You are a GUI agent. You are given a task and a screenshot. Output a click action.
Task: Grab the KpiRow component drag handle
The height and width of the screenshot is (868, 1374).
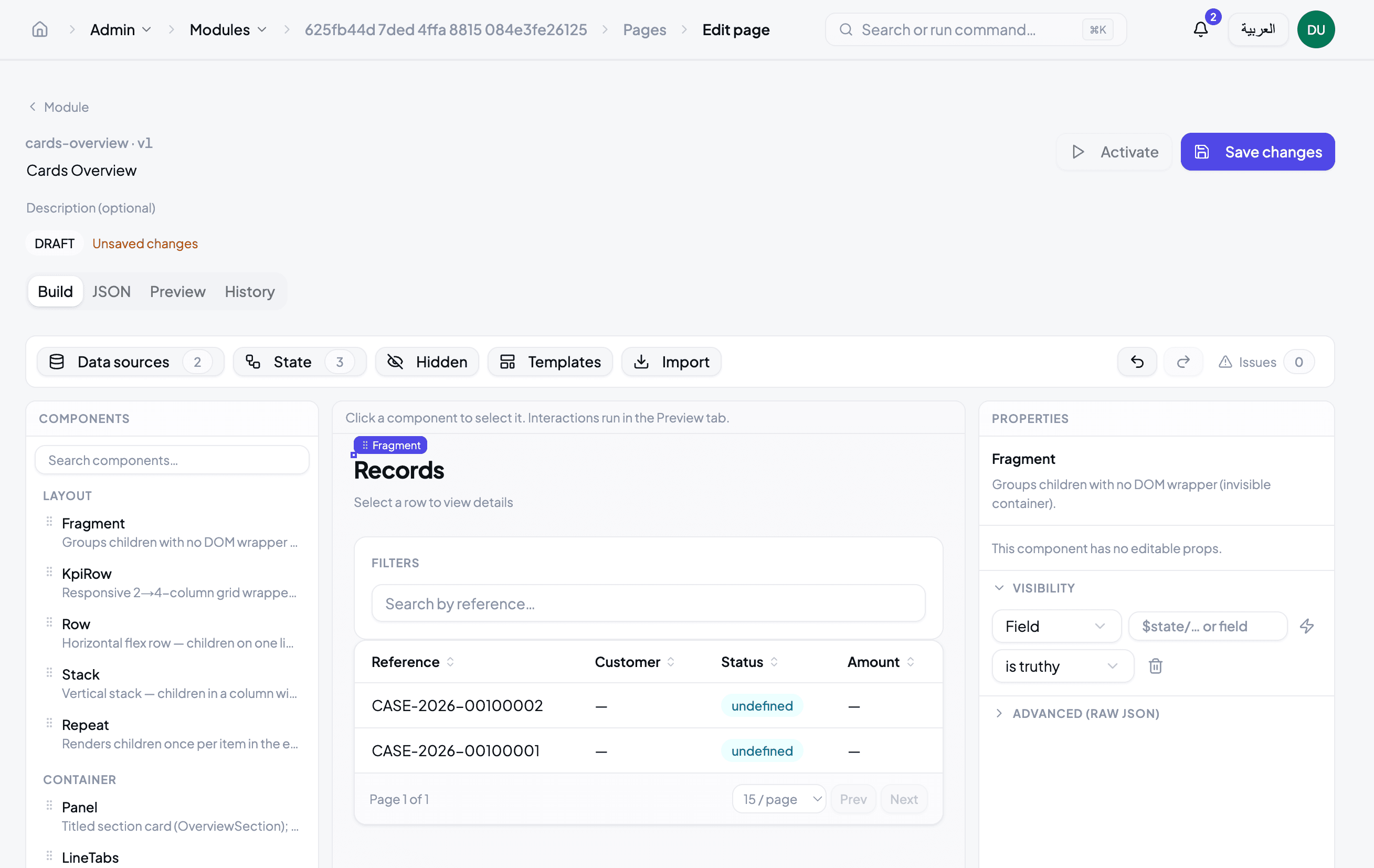coord(50,571)
